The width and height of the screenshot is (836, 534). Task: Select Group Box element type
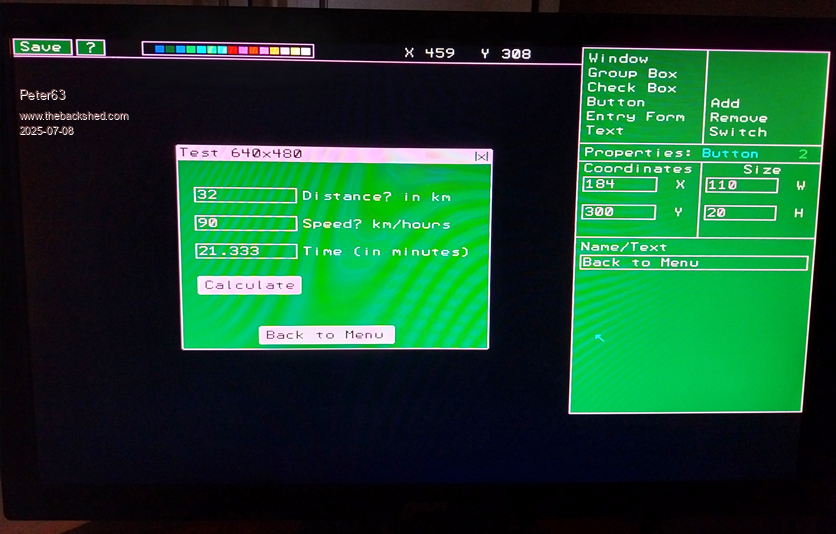[632, 74]
